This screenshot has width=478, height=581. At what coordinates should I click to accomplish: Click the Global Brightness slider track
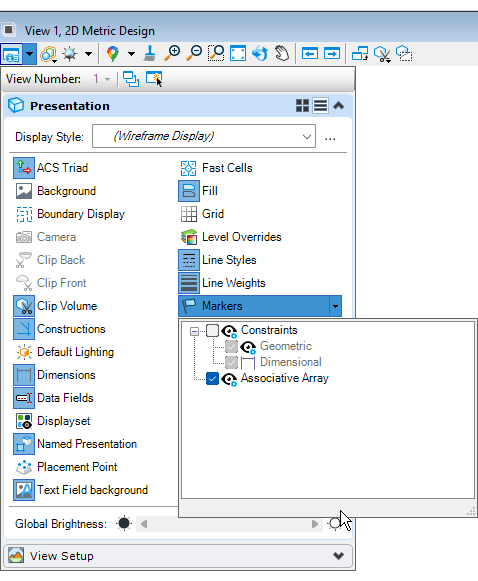click(229, 524)
